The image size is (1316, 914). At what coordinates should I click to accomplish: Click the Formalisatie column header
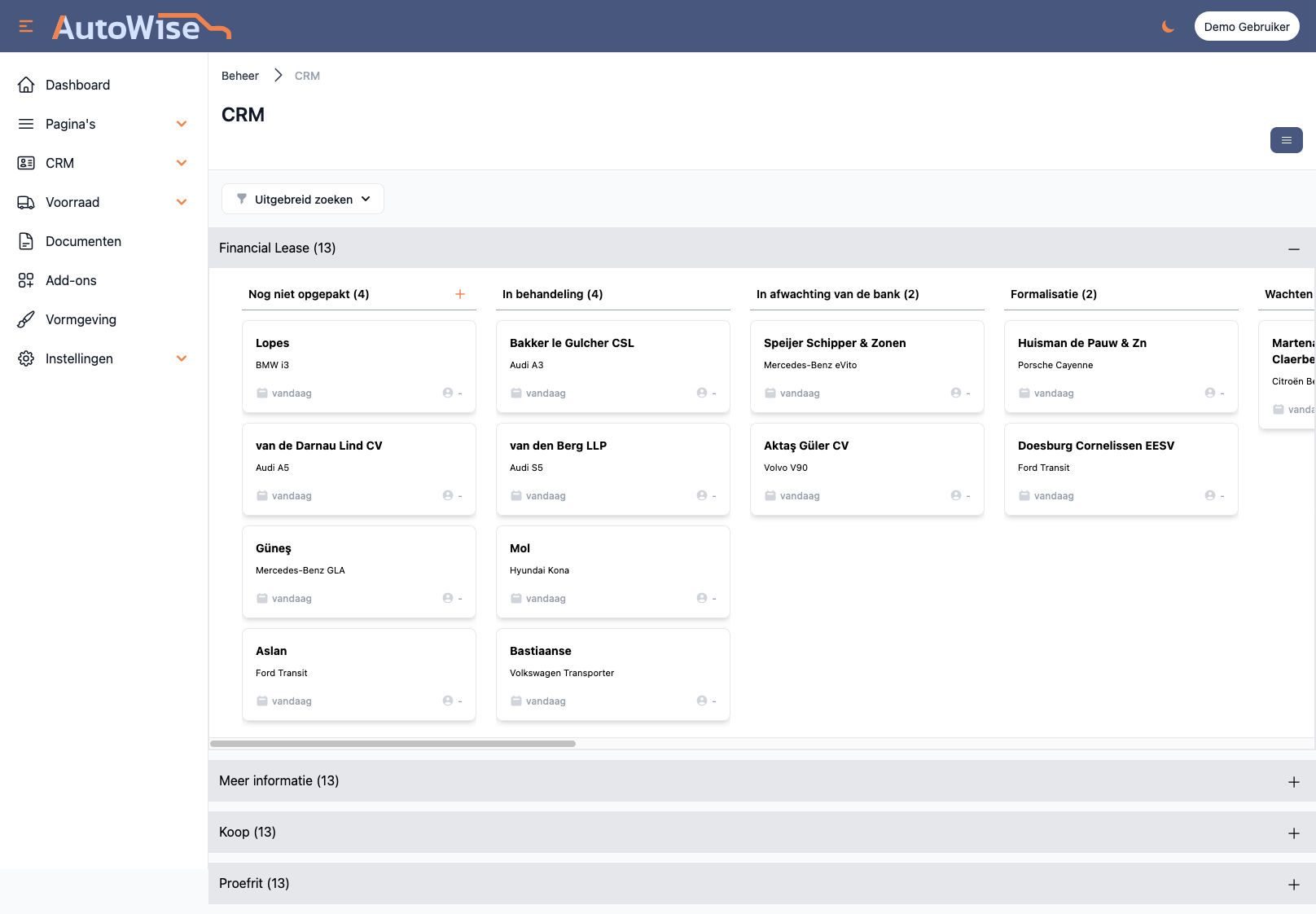coord(1054,294)
